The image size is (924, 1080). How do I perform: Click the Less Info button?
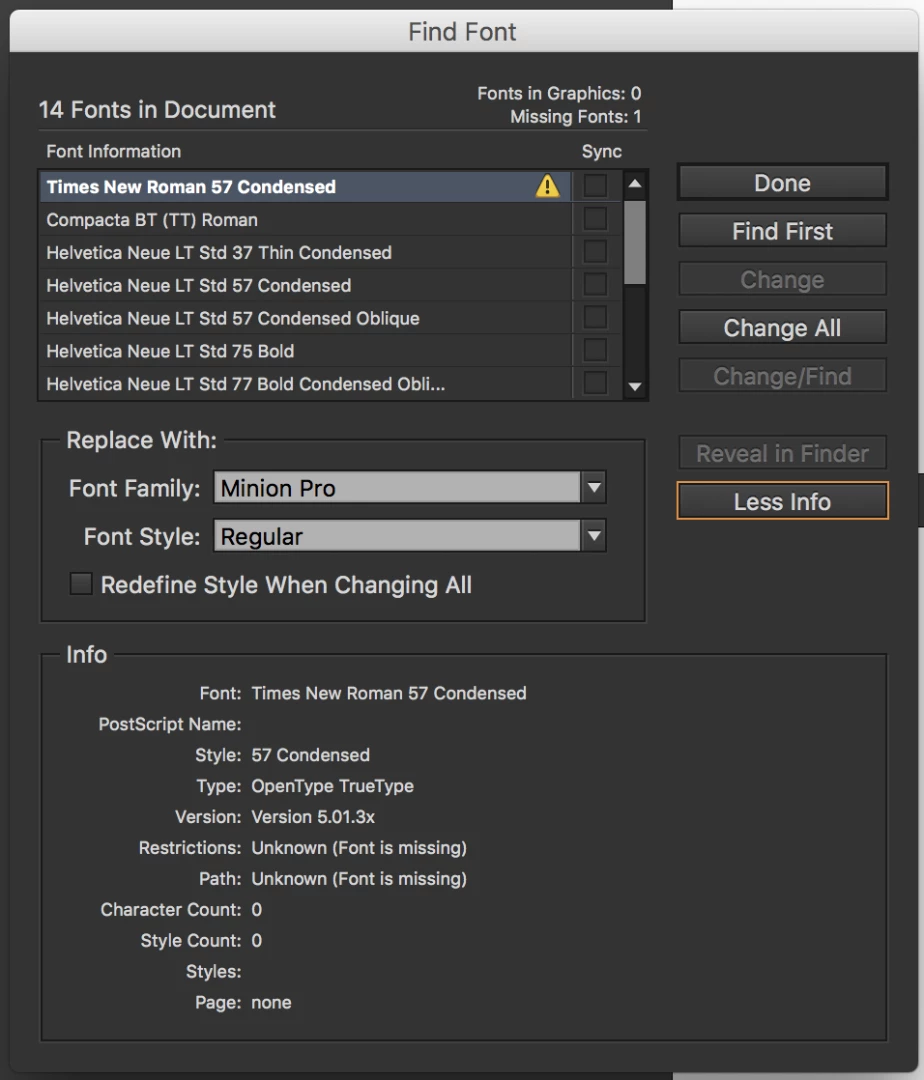click(782, 501)
